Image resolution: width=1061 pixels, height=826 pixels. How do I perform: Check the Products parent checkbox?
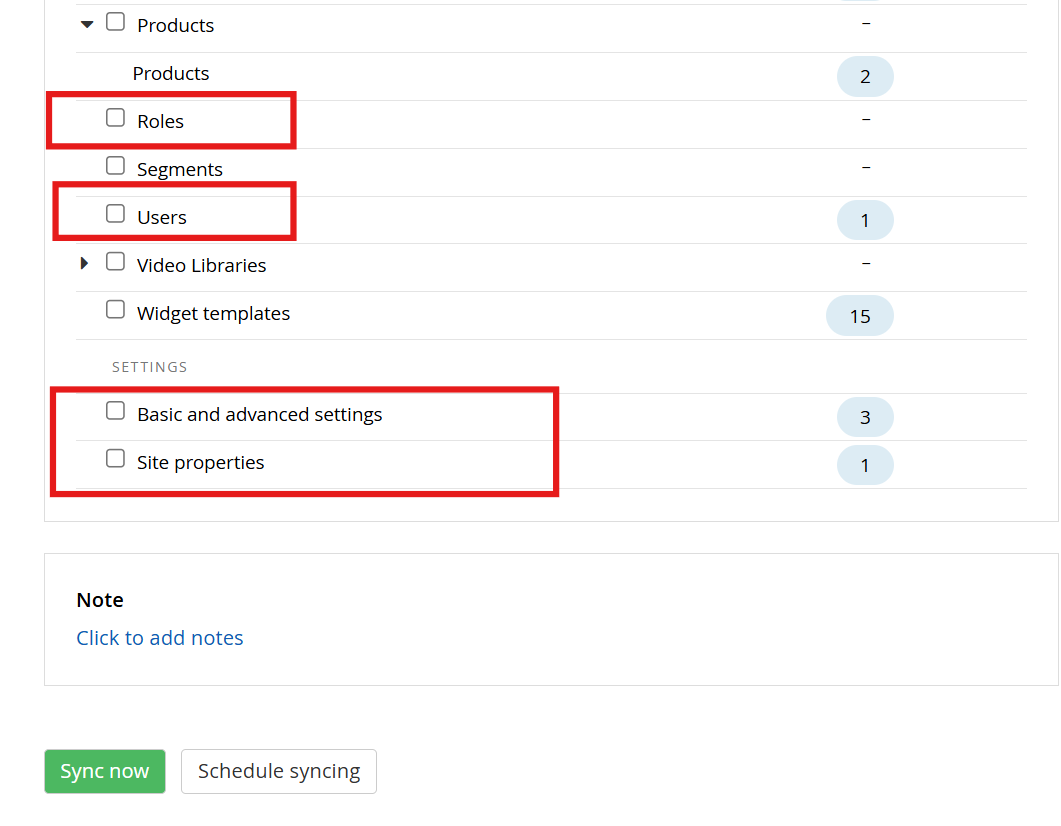[116, 22]
